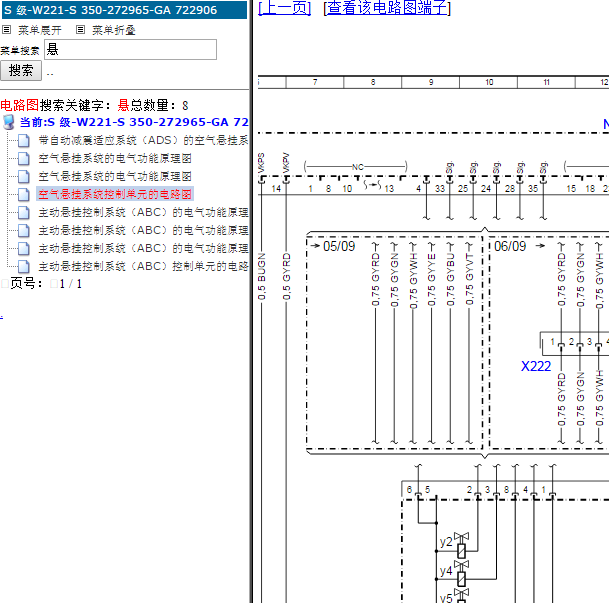Open the second 空气悬挂系统的电气功能原理图 item
Image resolution: width=609 pixels, height=603 pixels.
tap(115, 176)
